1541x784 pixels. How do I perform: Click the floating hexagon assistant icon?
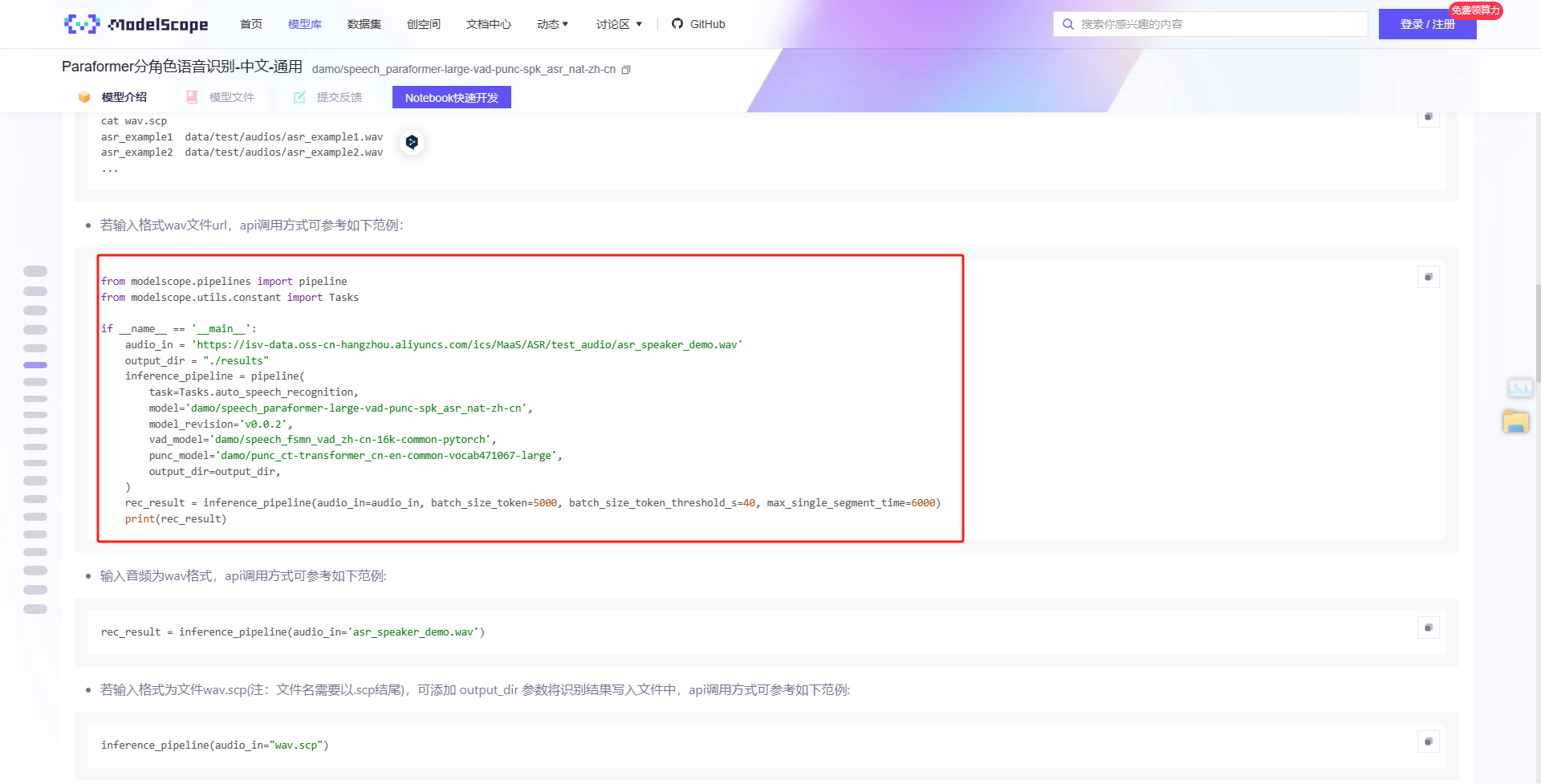(412, 142)
